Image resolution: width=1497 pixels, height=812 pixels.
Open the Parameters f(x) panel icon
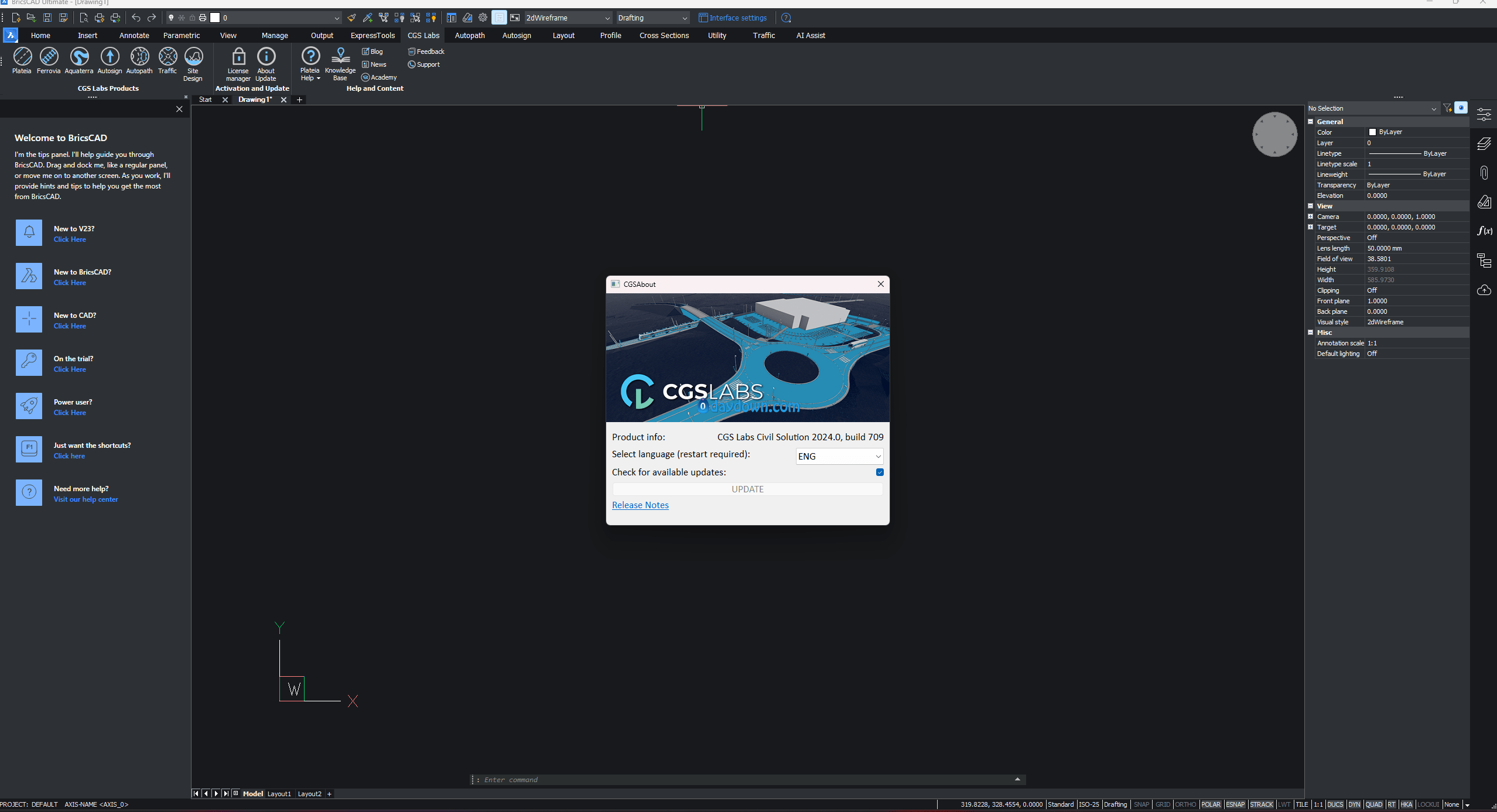tap(1484, 231)
